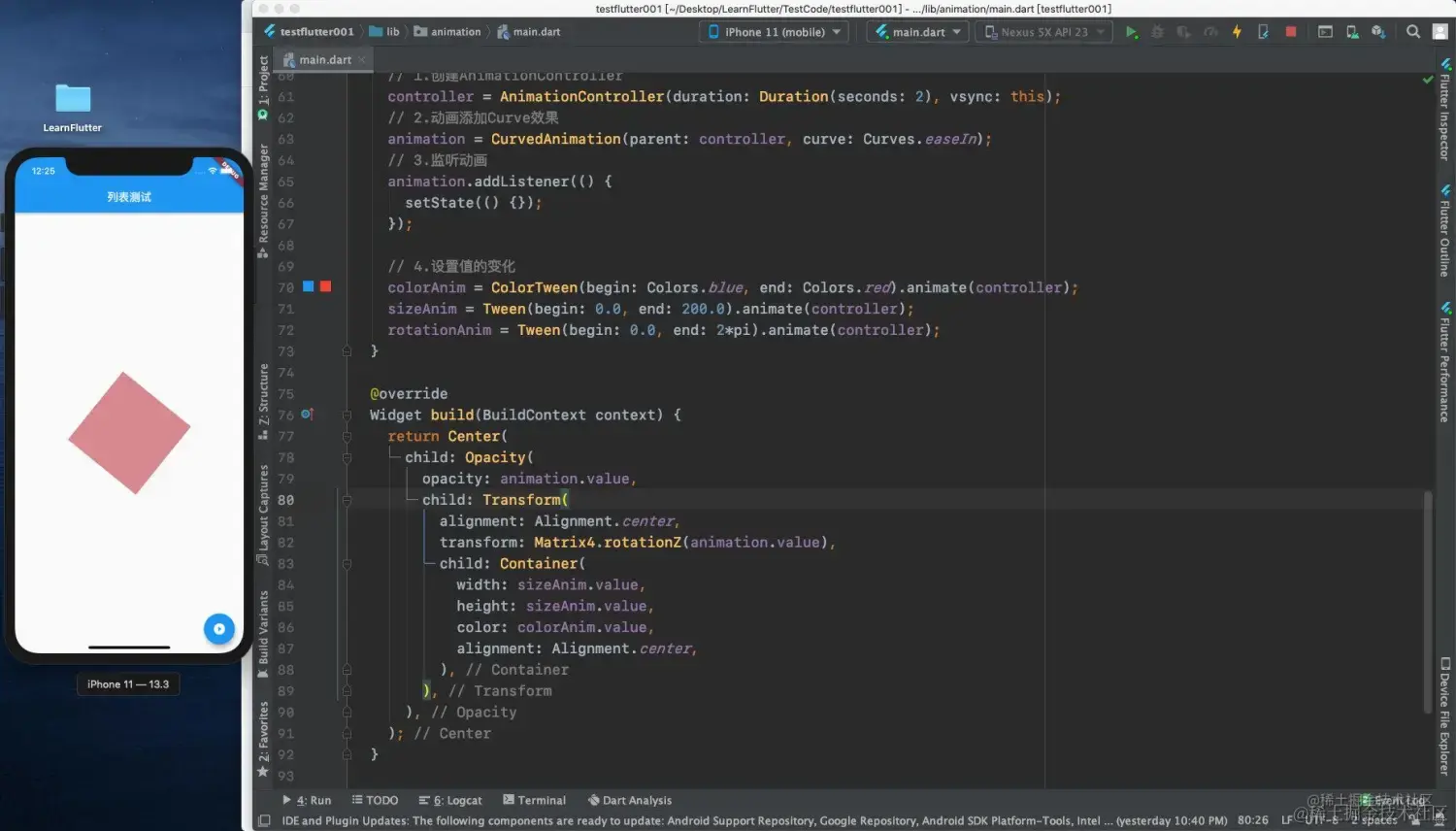Open the 6: Logcat tool window
The image size is (1456, 831).
point(450,801)
